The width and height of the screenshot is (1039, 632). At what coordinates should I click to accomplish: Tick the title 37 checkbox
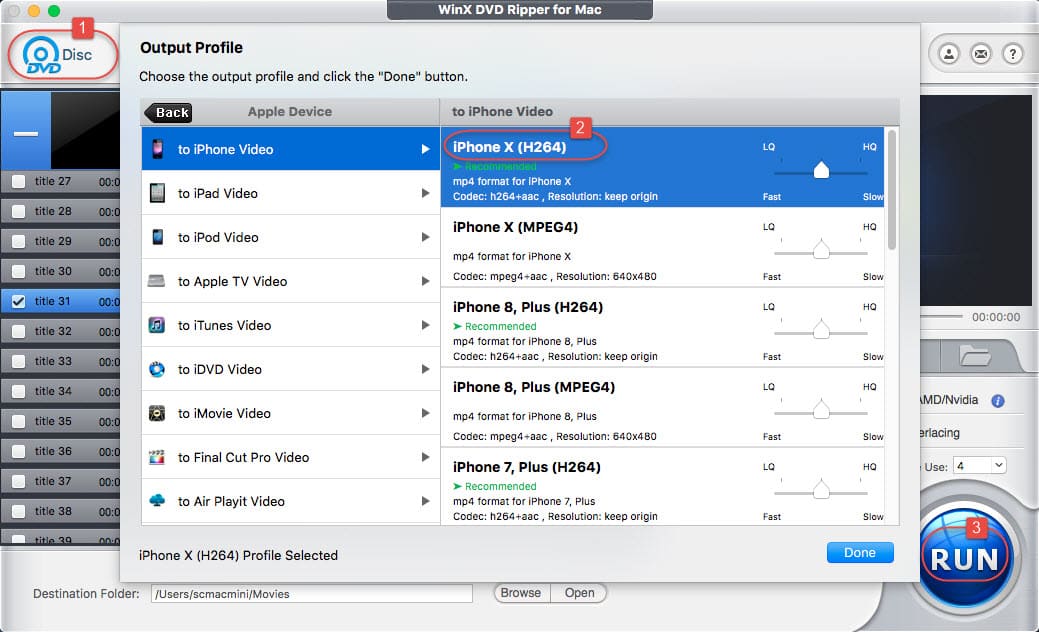(x=19, y=482)
